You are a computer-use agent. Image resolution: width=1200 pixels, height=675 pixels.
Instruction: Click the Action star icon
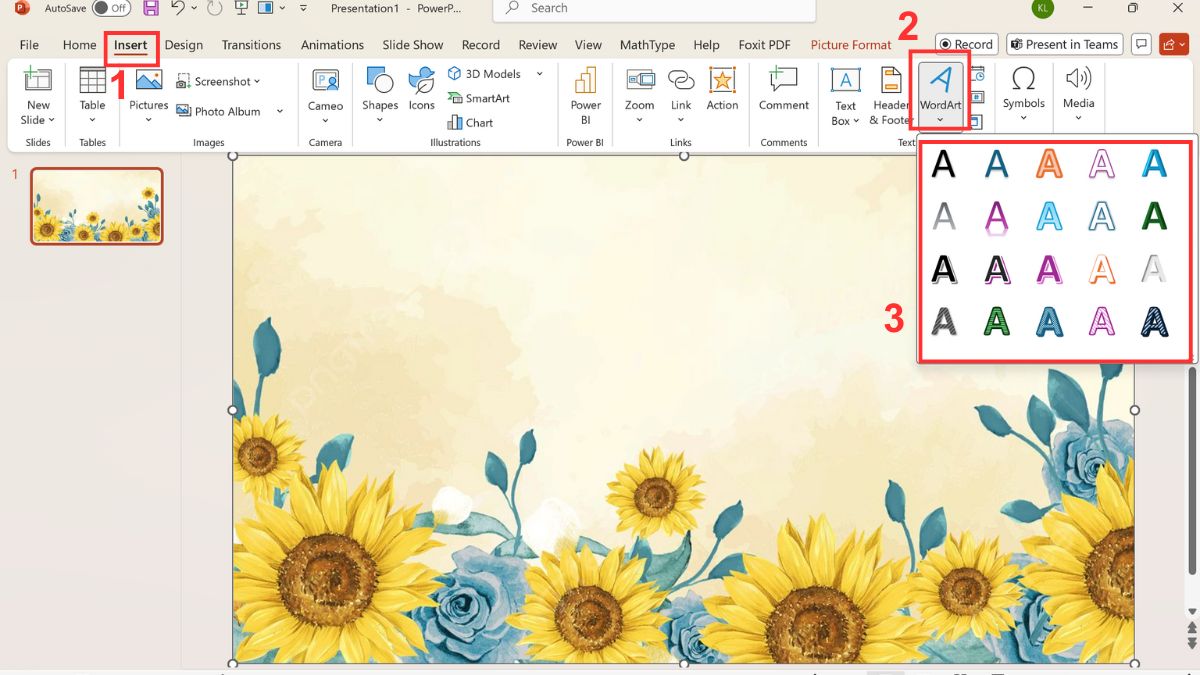point(722,81)
